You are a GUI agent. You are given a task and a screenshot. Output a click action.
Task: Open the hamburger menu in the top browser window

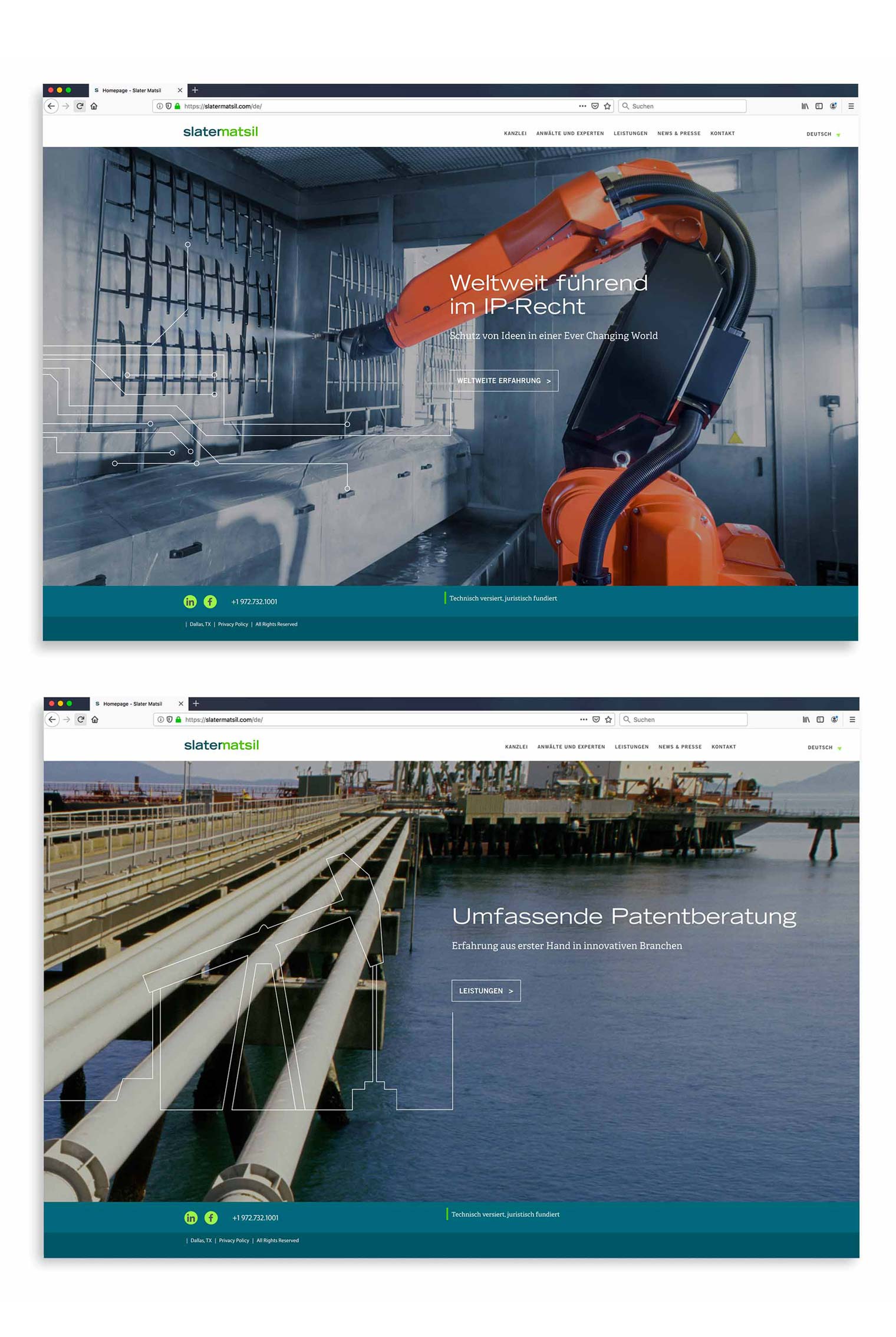[851, 106]
